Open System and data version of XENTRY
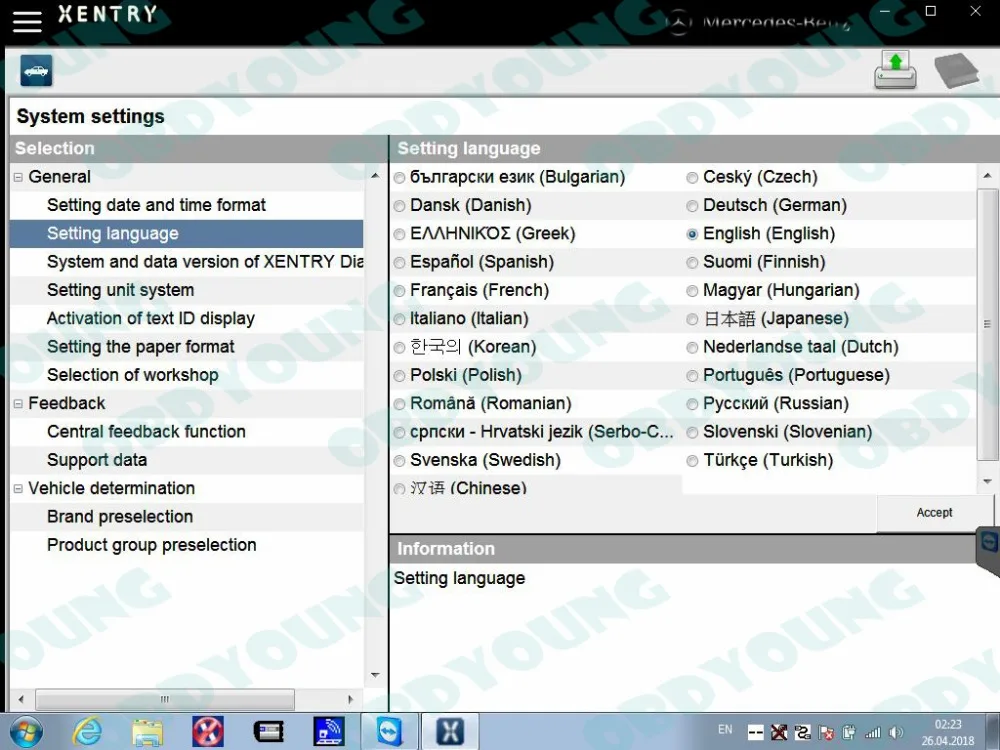 (x=205, y=261)
